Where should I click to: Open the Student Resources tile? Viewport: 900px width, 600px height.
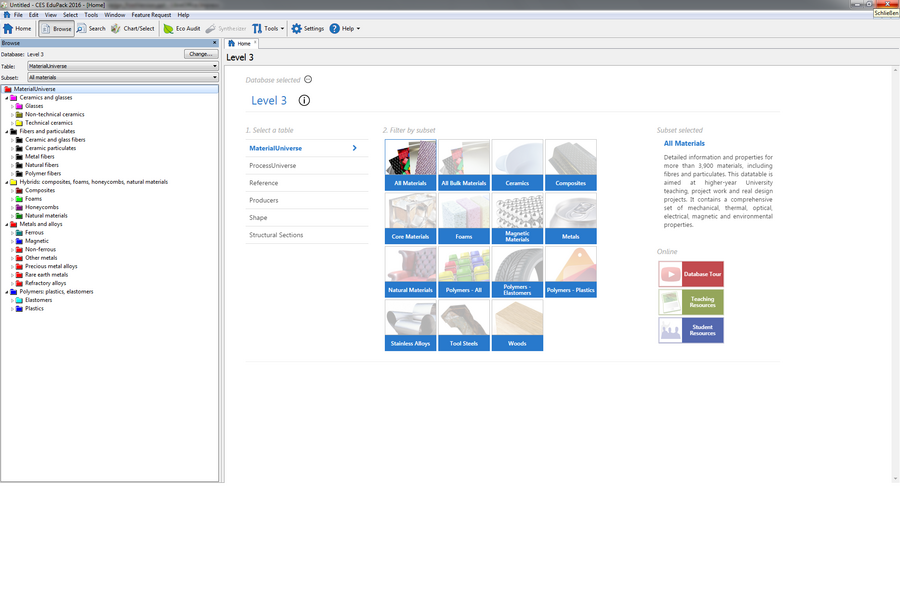point(690,330)
